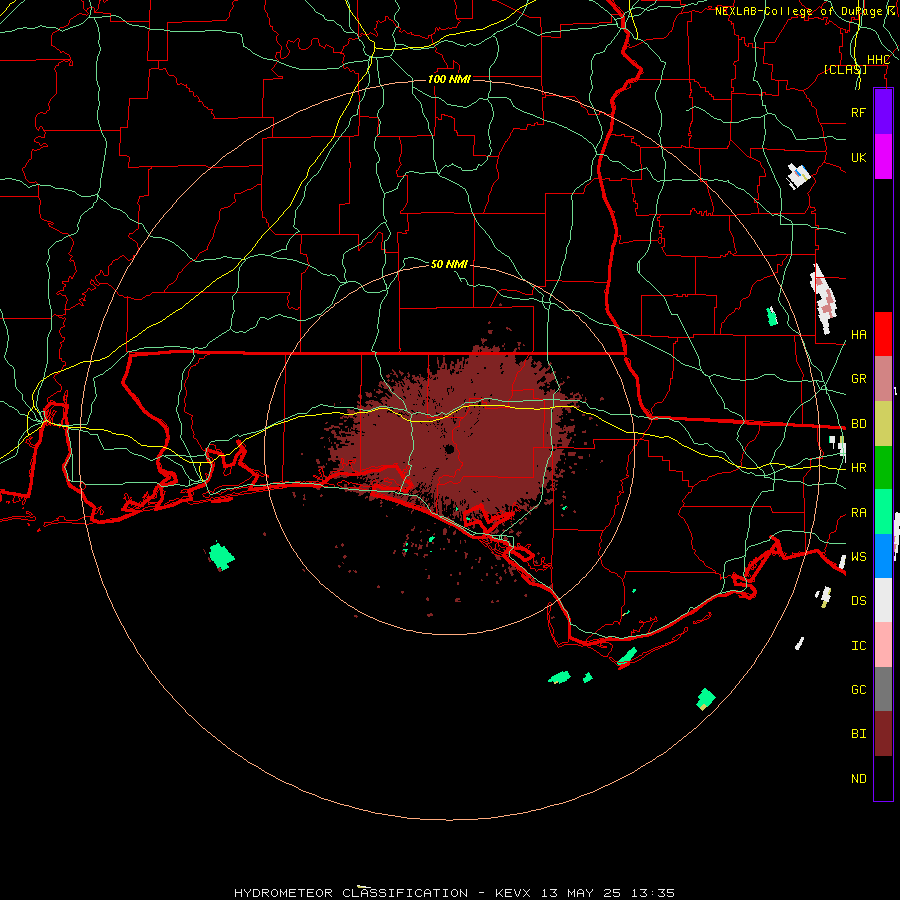900x900 pixels.
Task: Click the white DS legend swatch
Action: 883,600
